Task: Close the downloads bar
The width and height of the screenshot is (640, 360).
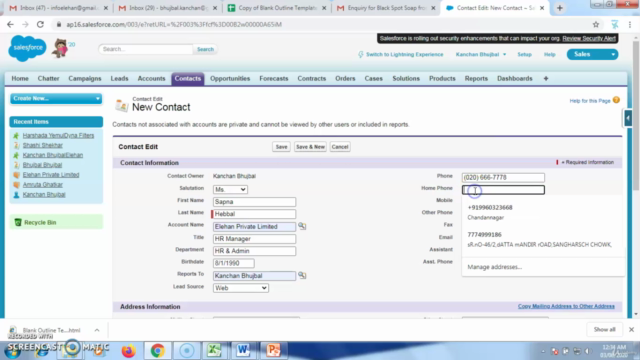Action: point(631,329)
